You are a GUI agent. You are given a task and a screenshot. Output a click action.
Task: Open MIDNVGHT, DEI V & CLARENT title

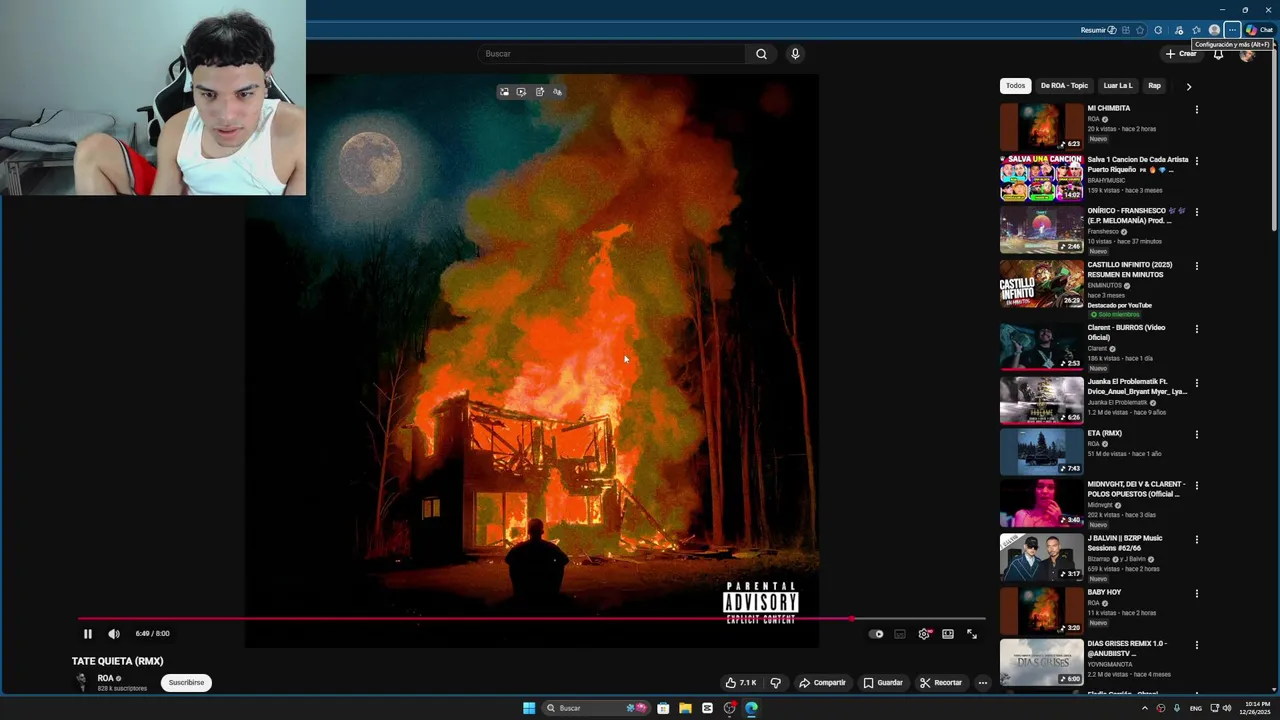point(1136,489)
